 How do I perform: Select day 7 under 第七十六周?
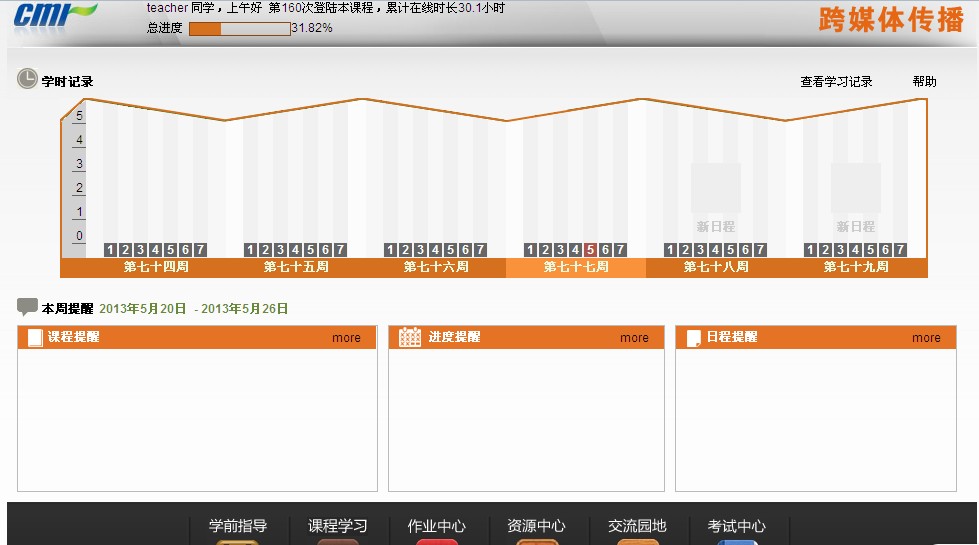480,250
